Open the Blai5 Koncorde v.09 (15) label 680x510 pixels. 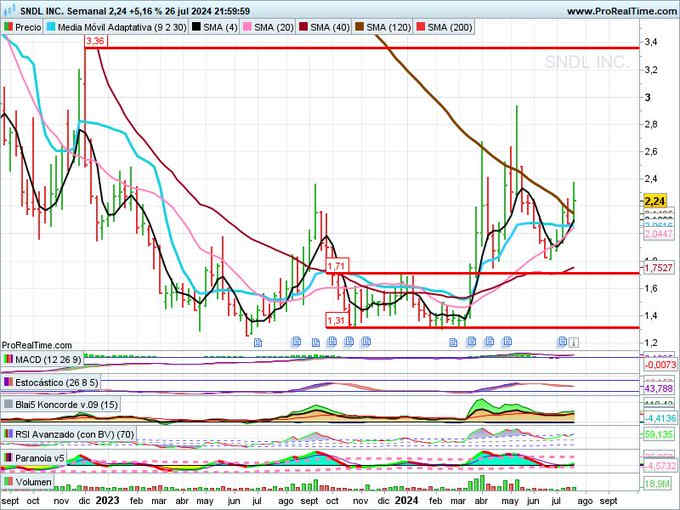point(66,405)
